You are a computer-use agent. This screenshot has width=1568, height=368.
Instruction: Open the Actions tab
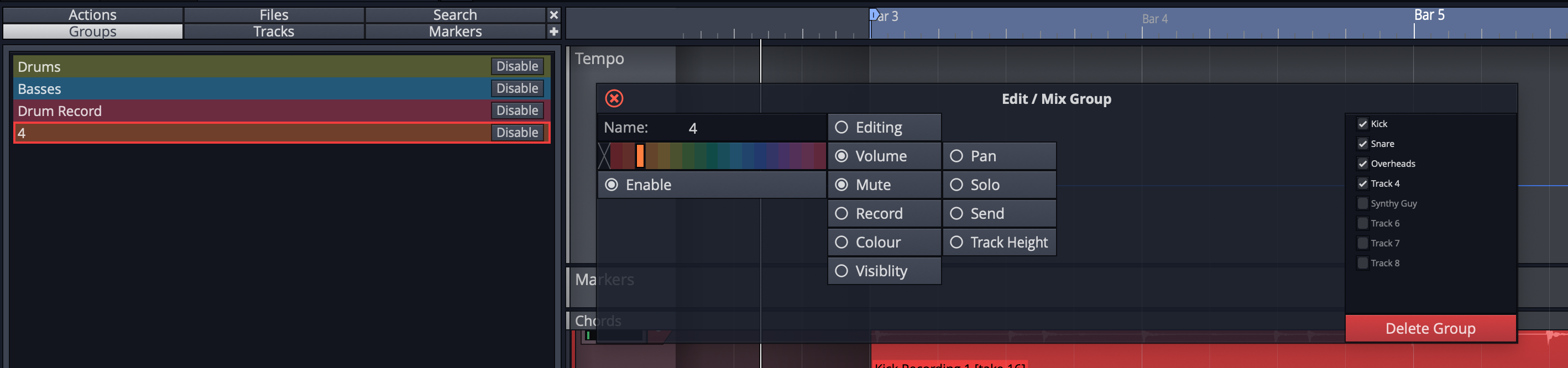92,14
